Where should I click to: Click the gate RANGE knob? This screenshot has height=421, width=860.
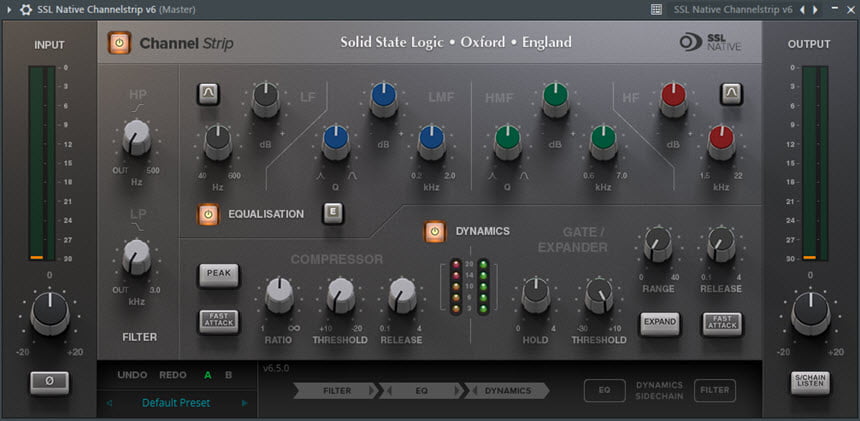658,243
